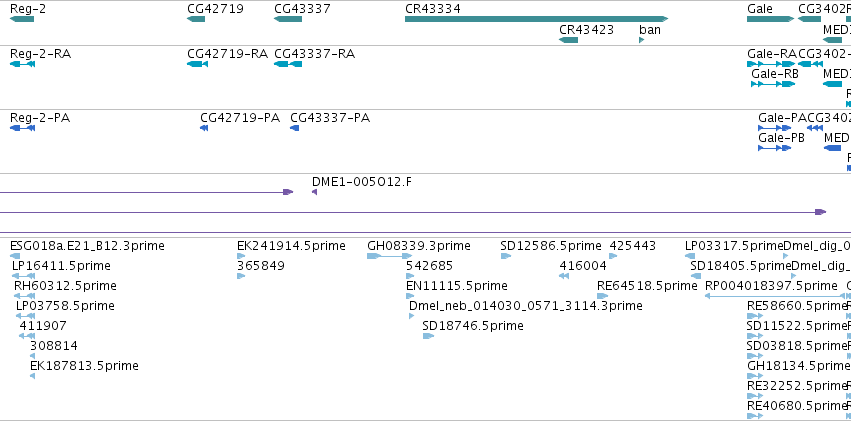Select the SD03818.5prime EST
The height and width of the screenshot is (421, 851).
click(755, 356)
